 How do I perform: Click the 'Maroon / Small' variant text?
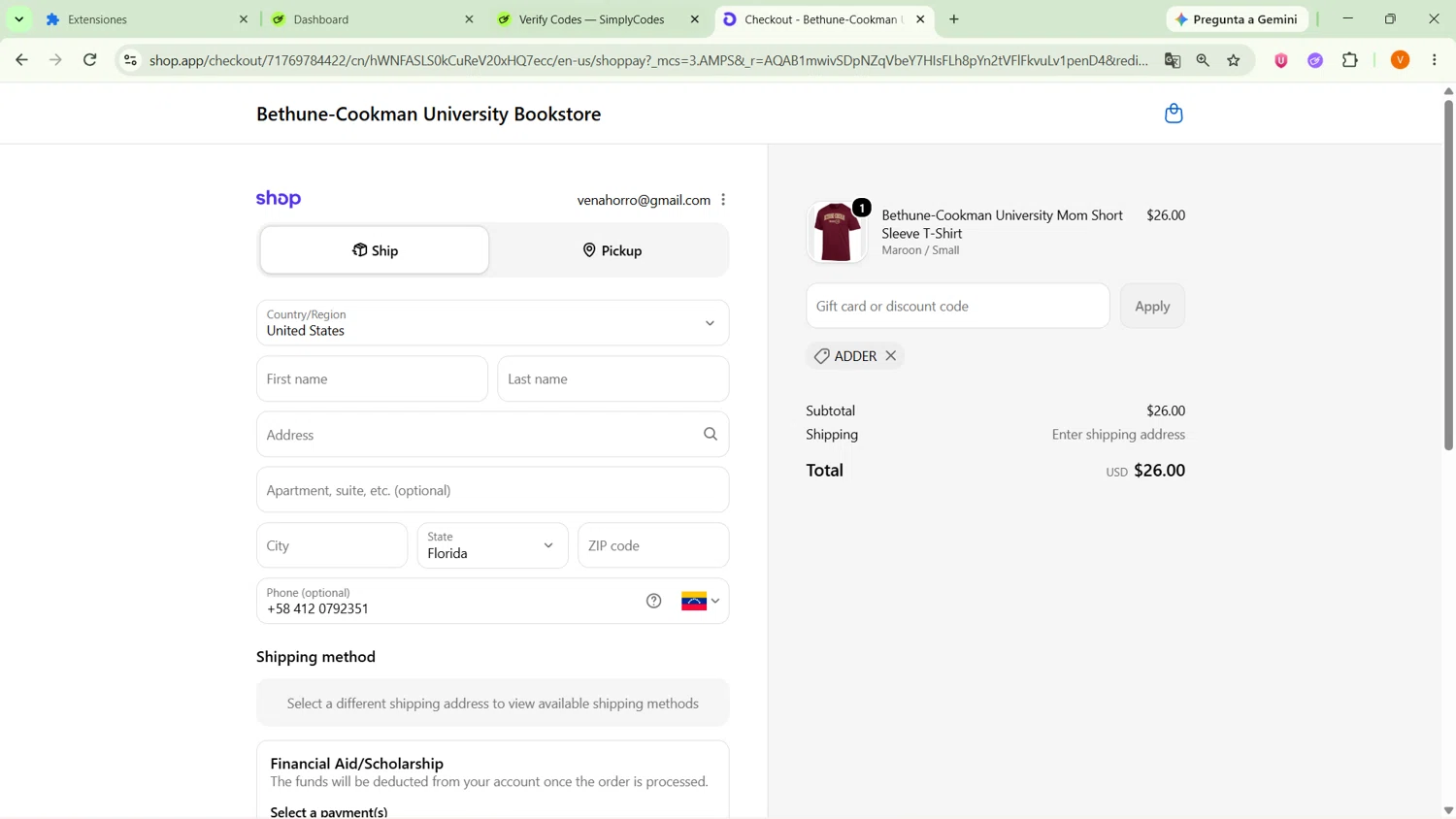920,250
